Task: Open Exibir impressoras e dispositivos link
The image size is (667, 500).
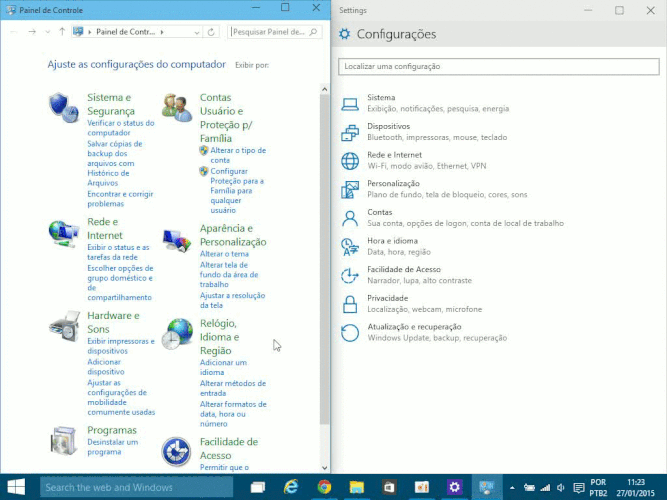Action: click(x=121, y=346)
